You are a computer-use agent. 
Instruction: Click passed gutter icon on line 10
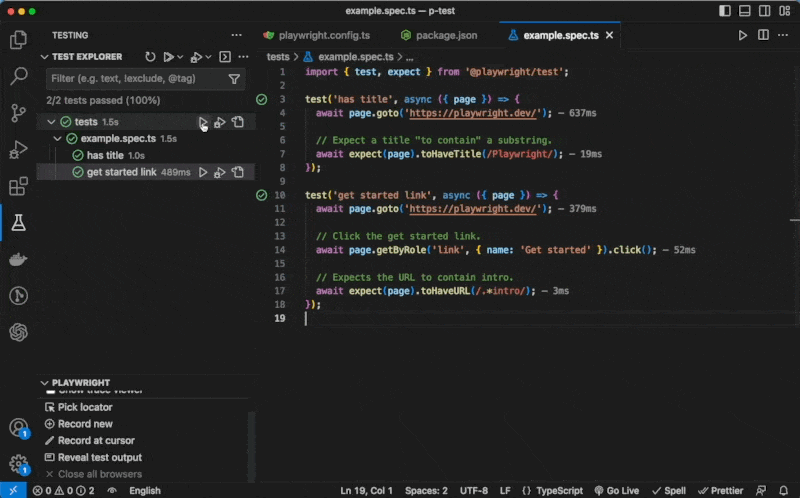pos(261,195)
